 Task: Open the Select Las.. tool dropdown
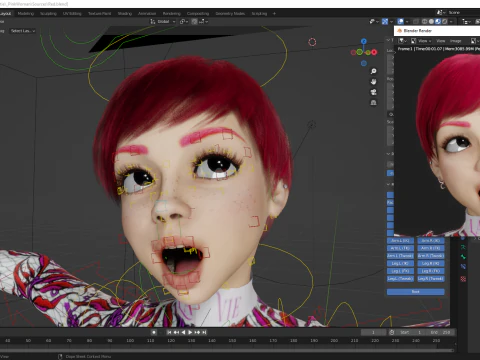(x=23, y=31)
